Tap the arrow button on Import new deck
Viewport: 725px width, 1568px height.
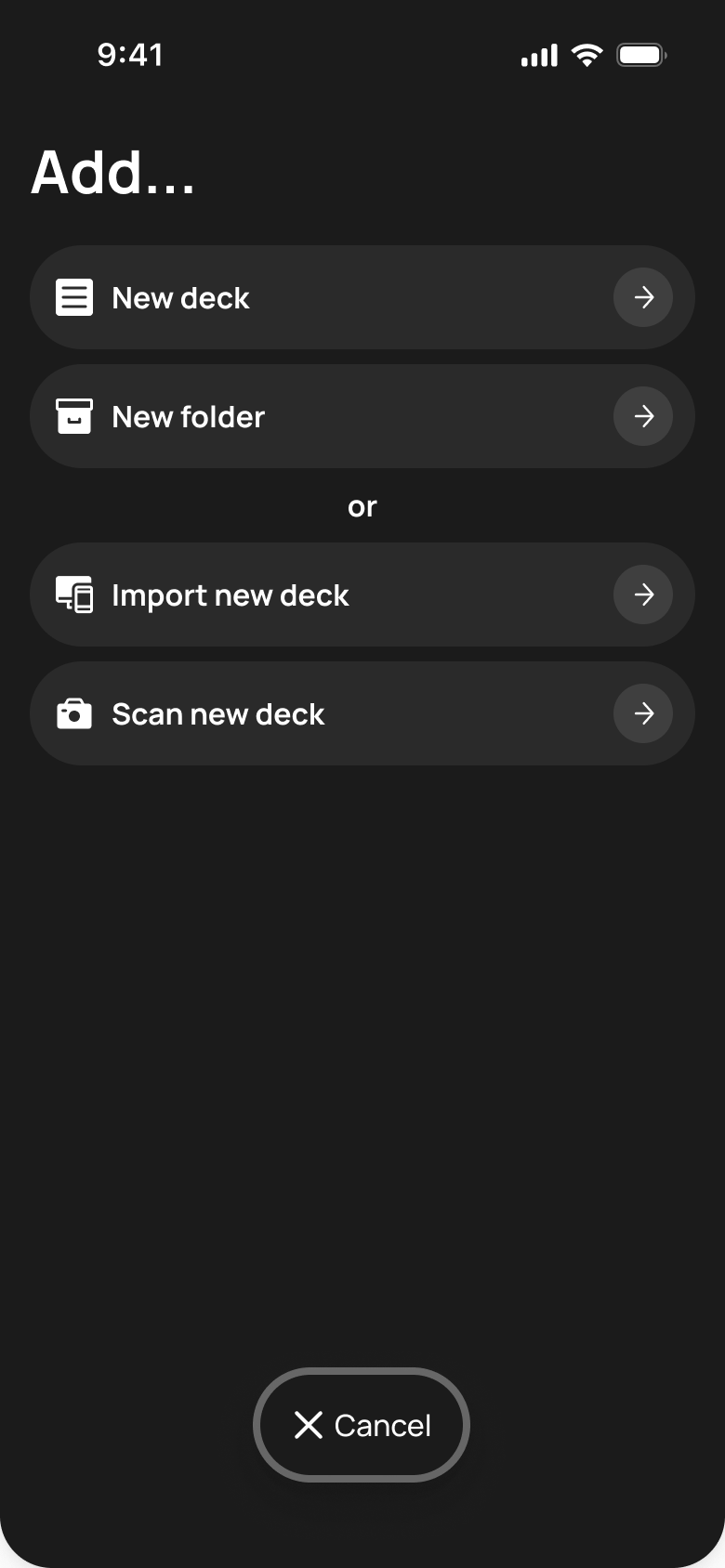(x=643, y=595)
